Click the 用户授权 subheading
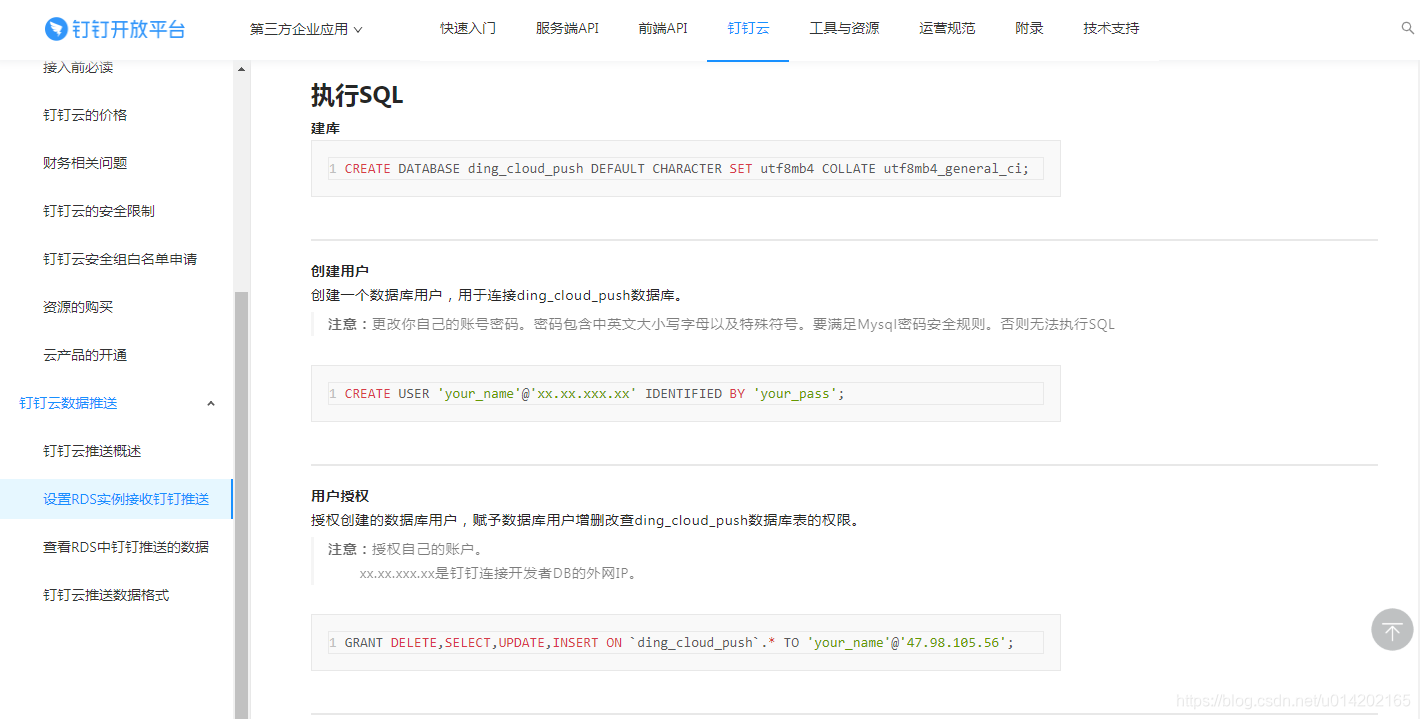Screen dimensions: 1420x719 [340, 496]
